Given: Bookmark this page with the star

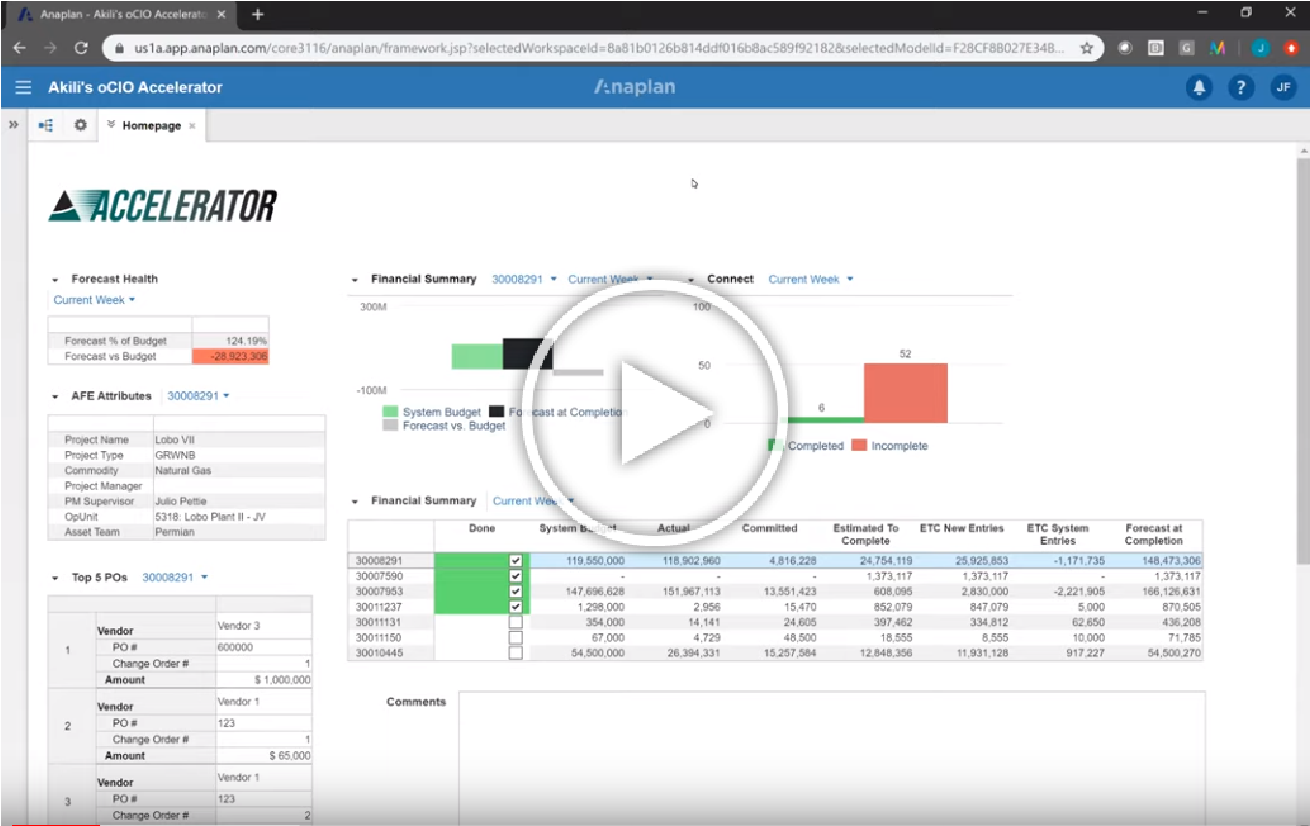Looking at the screenshot, I should pos(1086,47).
